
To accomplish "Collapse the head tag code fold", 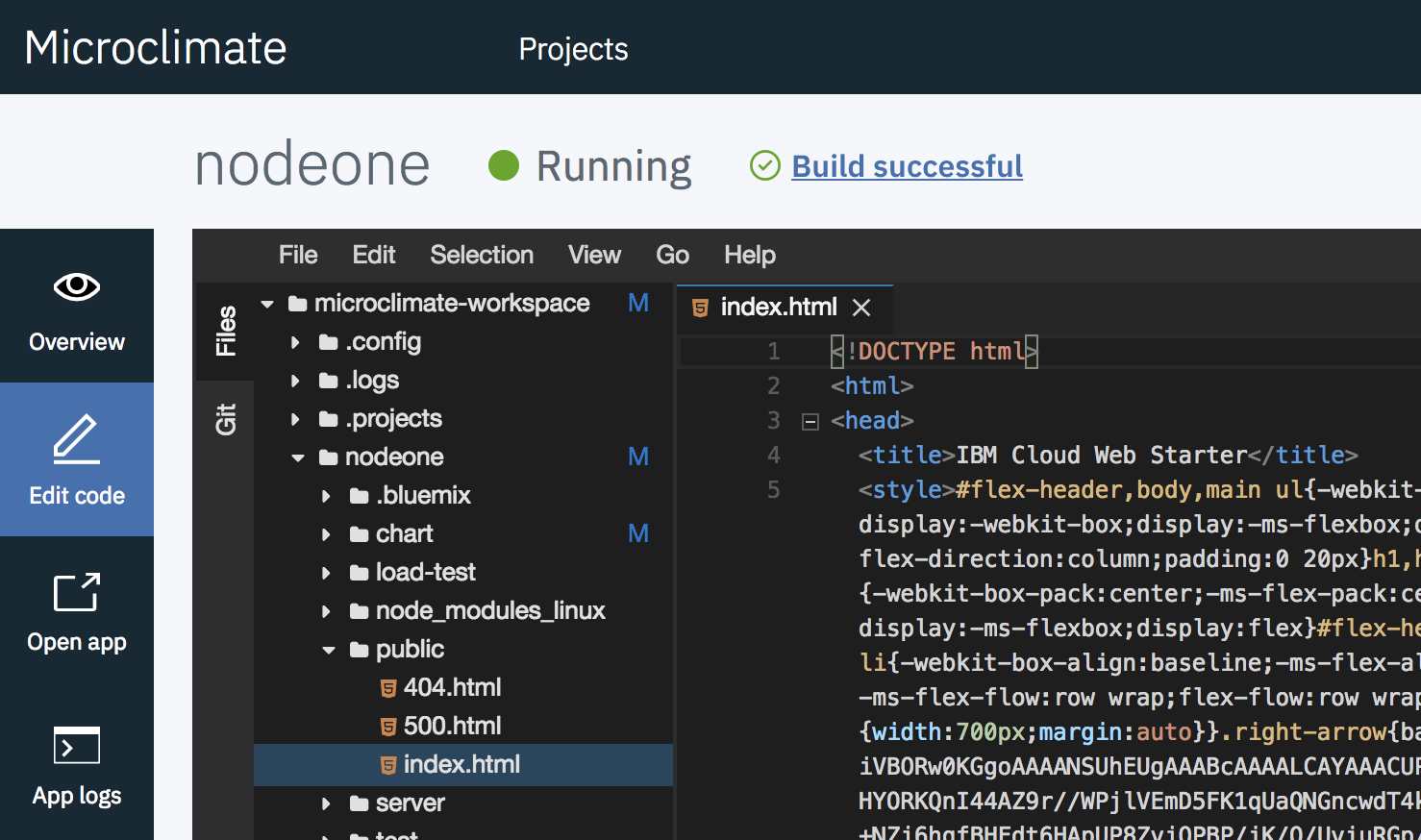I will (x=810, y=421).
